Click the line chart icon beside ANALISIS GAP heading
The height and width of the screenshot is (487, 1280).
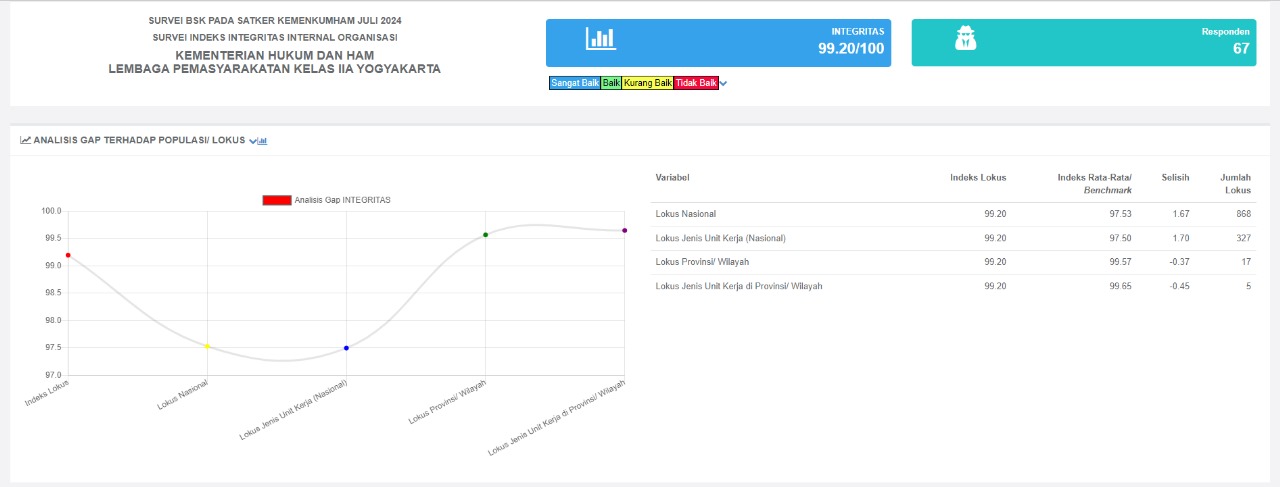click(25, 141)
